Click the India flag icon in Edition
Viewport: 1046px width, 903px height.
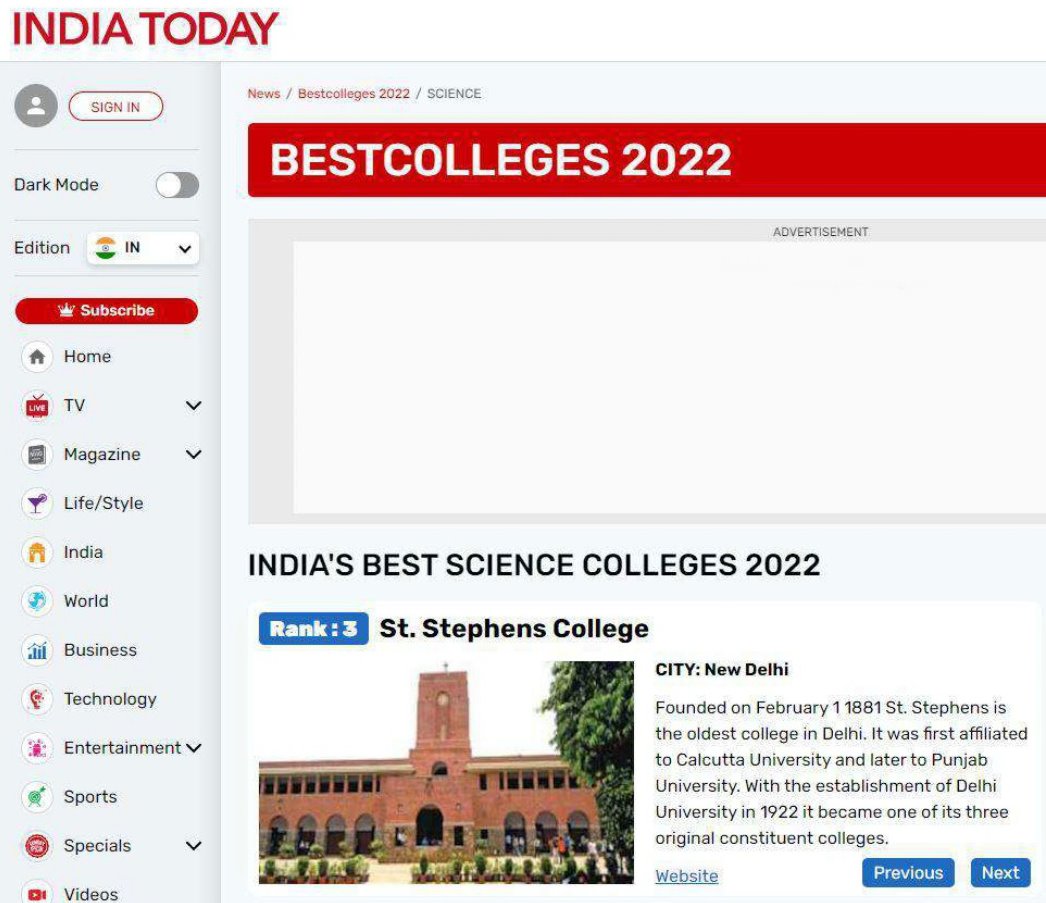click(x=105, y=248)
